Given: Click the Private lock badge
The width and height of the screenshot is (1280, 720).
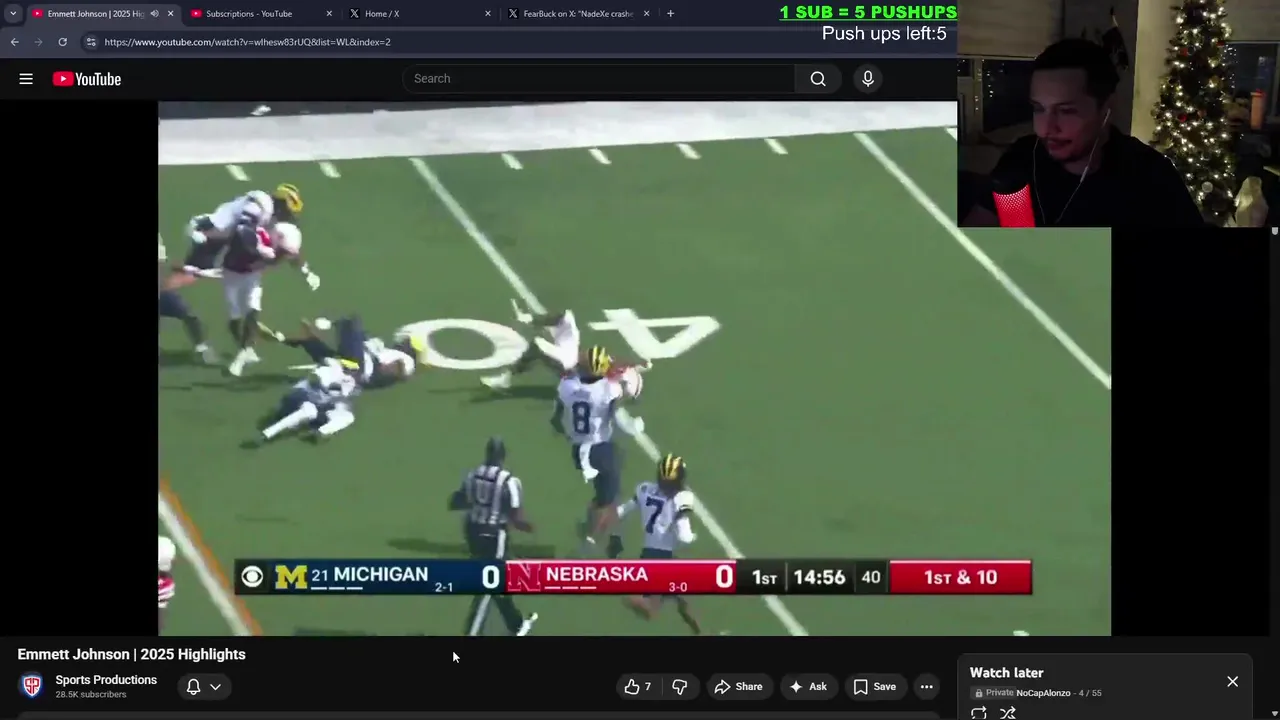Looking at the screenshot, I should click(x=994, y=693).
